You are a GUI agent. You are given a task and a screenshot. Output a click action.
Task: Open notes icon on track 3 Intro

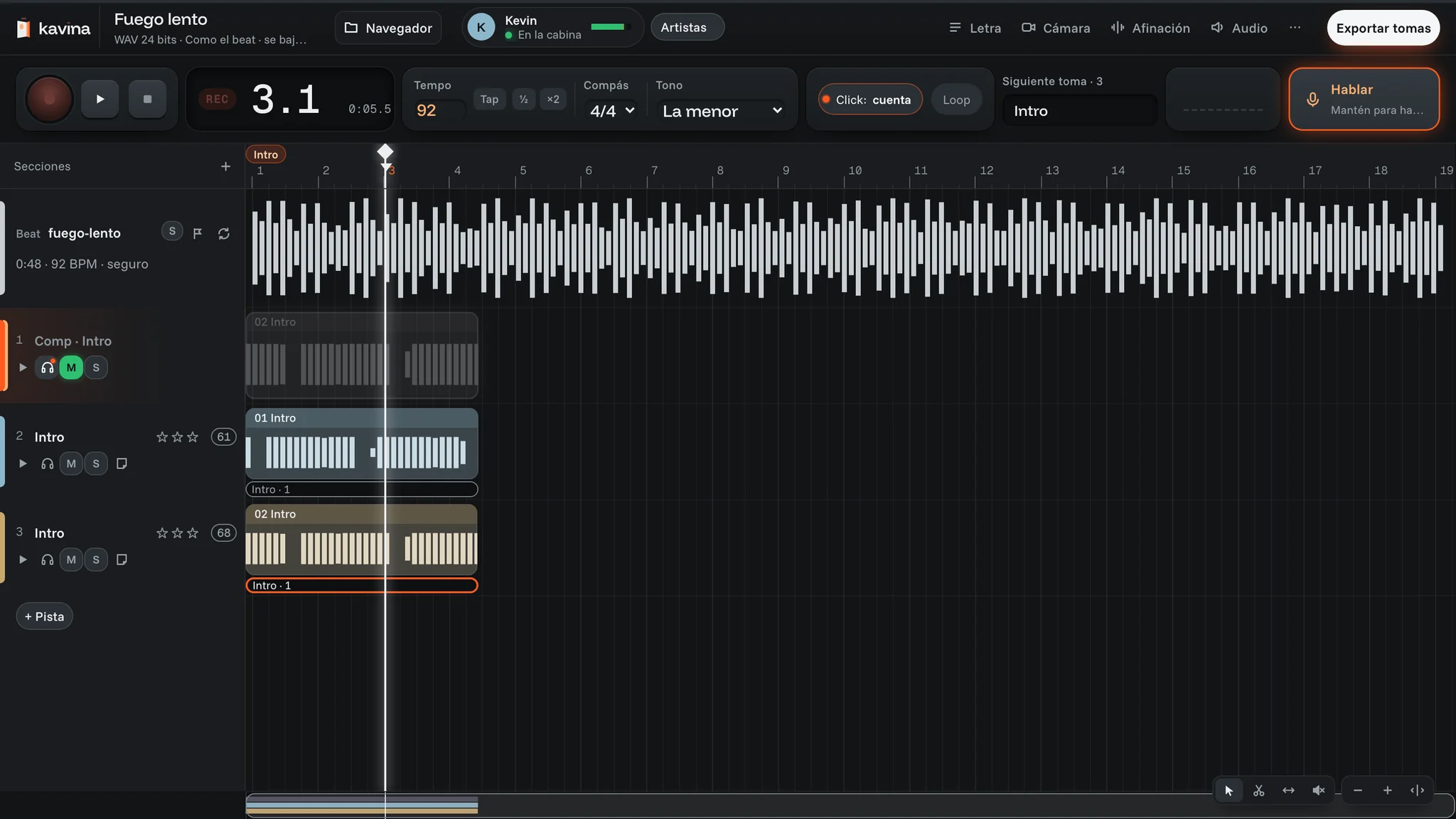122,560
